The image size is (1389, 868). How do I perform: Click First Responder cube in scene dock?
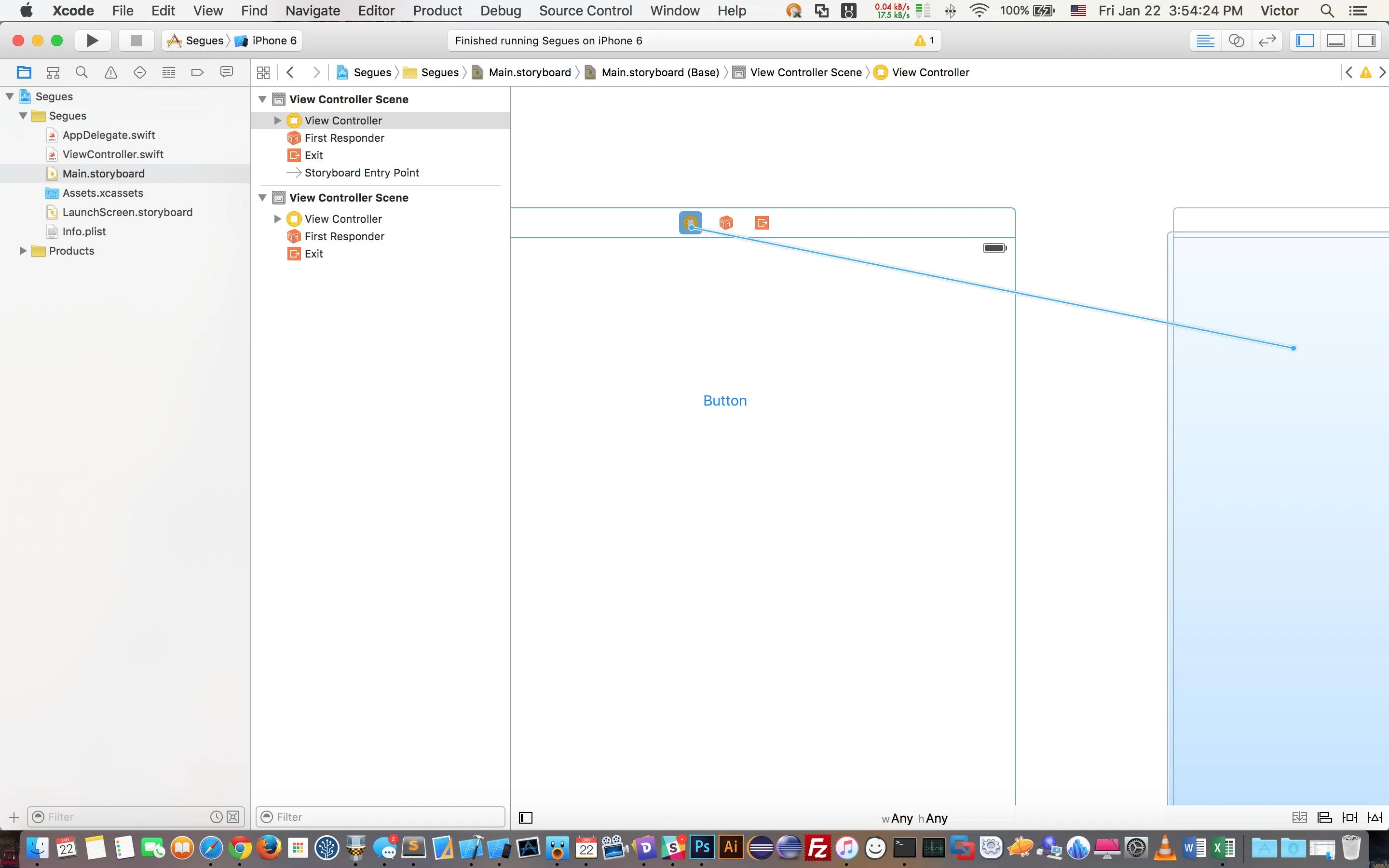point(726,223)
